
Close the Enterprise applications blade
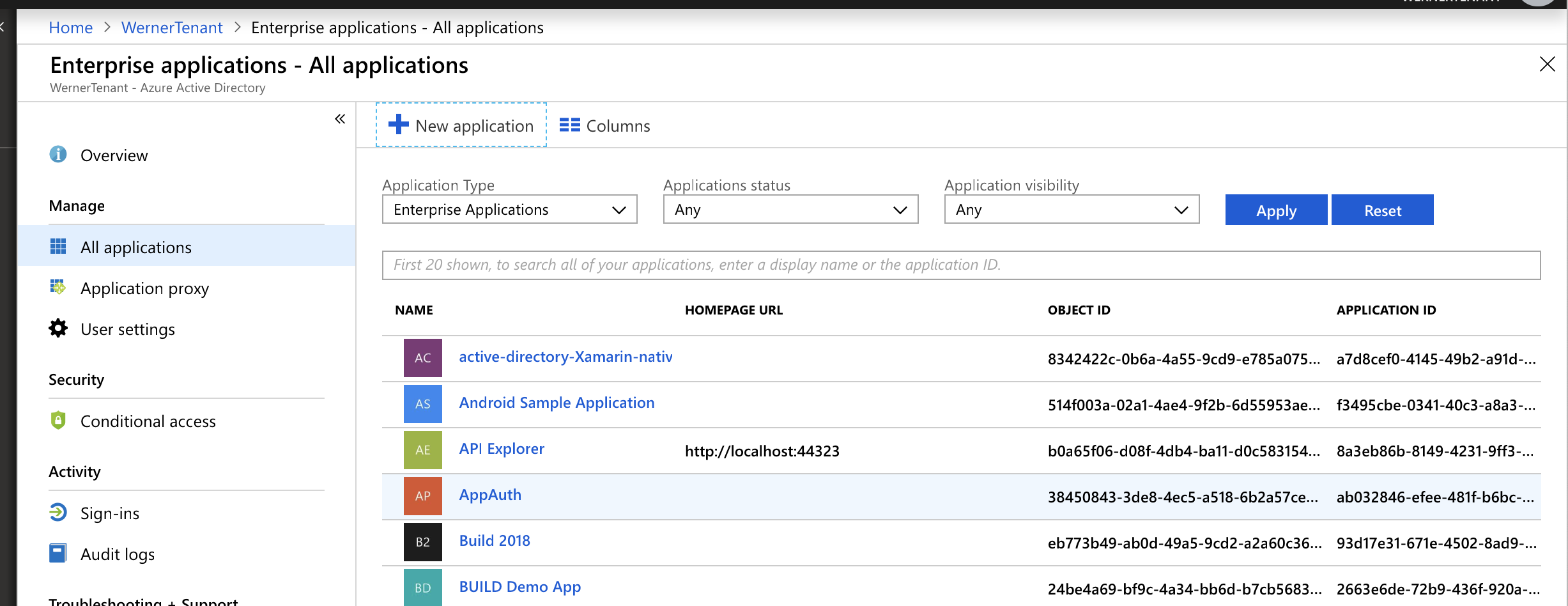(x=1547, y=64)
